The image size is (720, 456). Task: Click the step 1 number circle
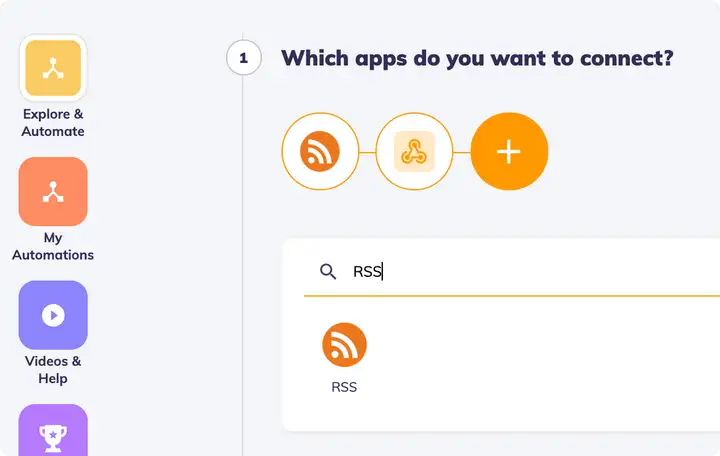(244, 58)
